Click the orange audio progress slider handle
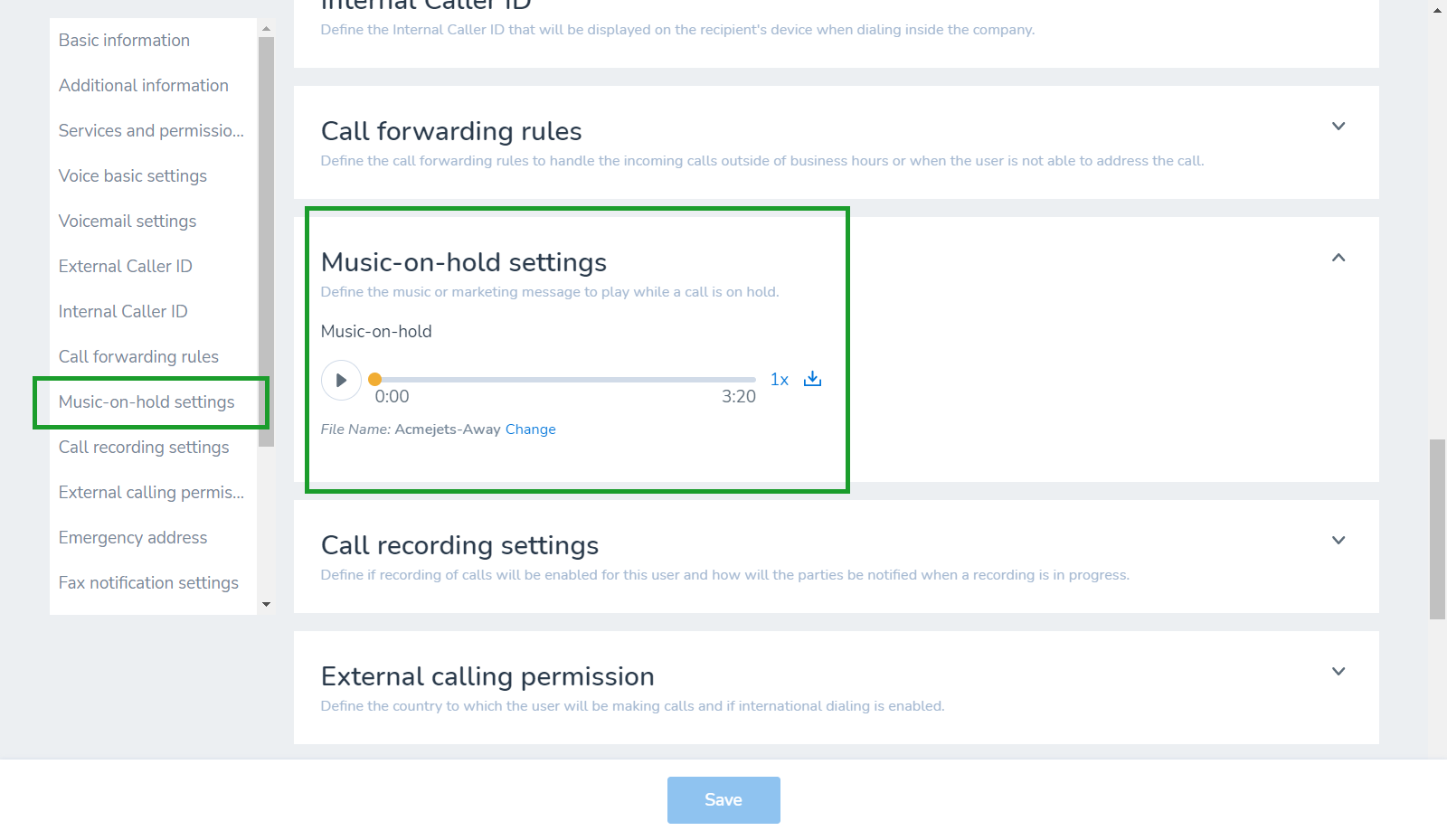 tap(374, 380)
